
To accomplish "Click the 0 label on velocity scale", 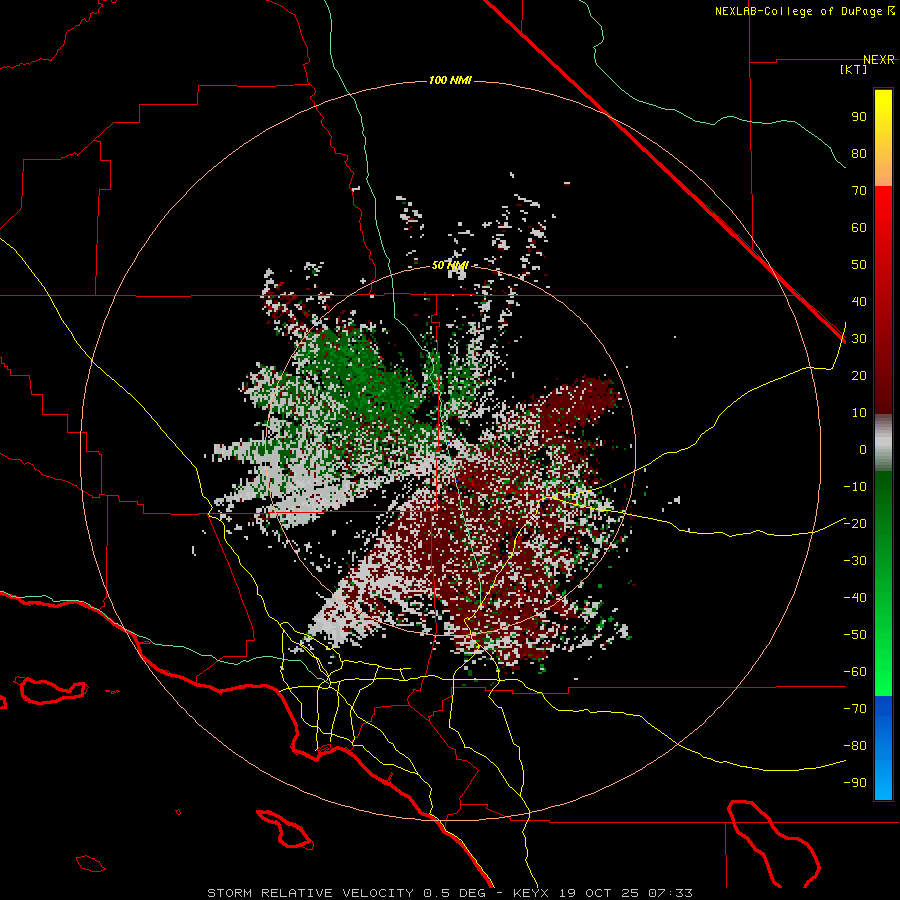I will (863, 450).
